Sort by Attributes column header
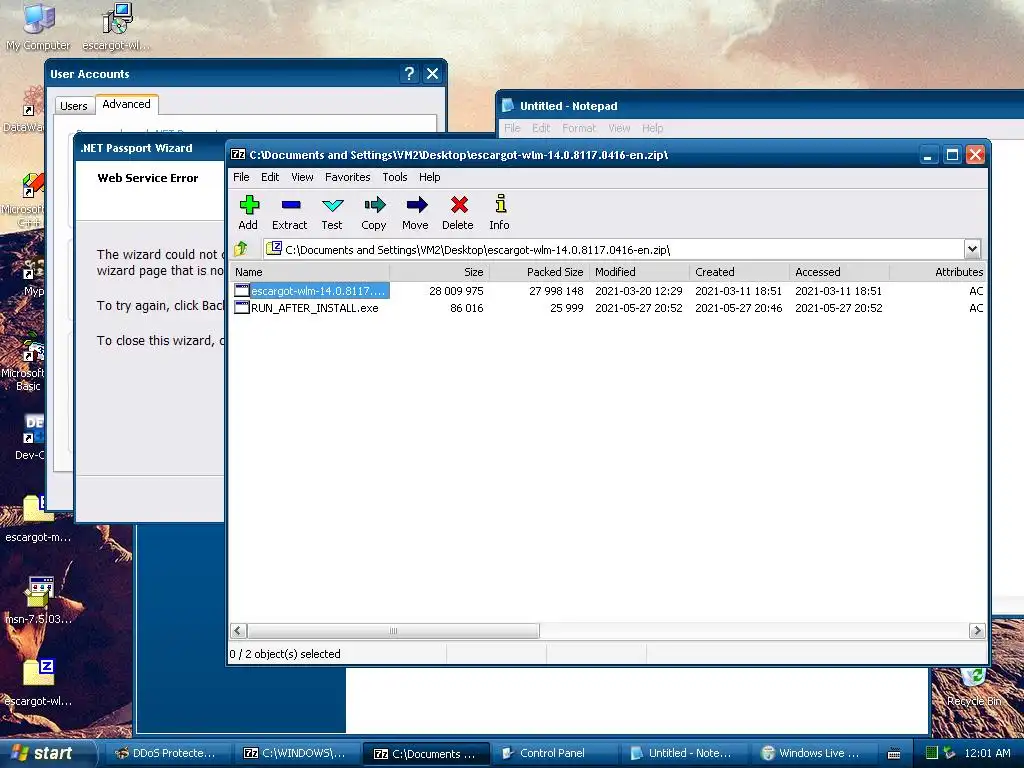1024x768 pixels. pos(937,272)
